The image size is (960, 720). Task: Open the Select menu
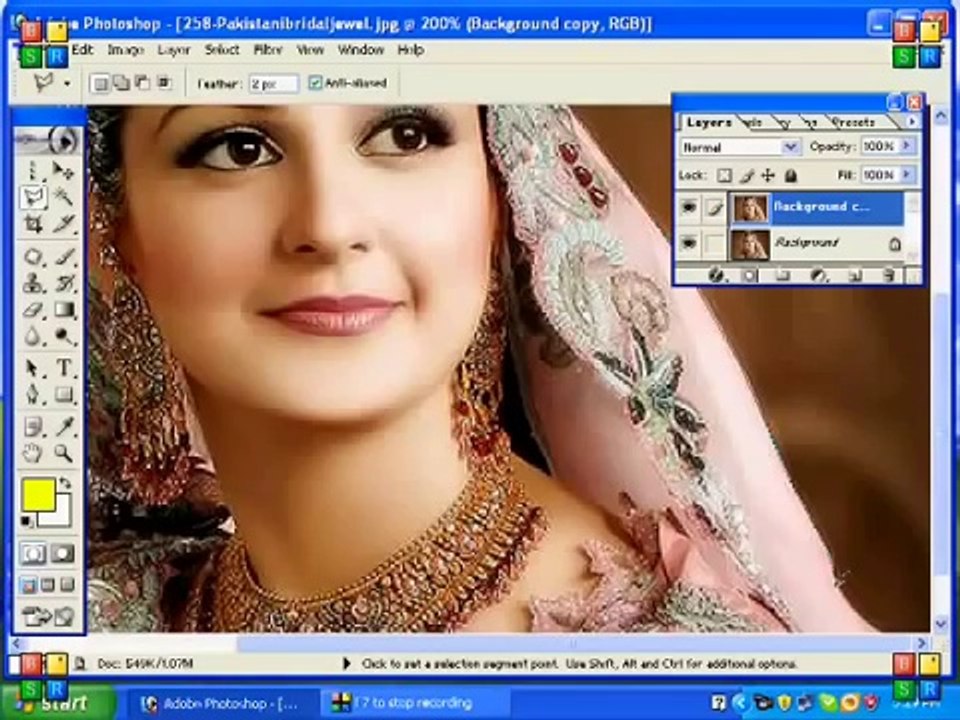(x=222, y=50)
